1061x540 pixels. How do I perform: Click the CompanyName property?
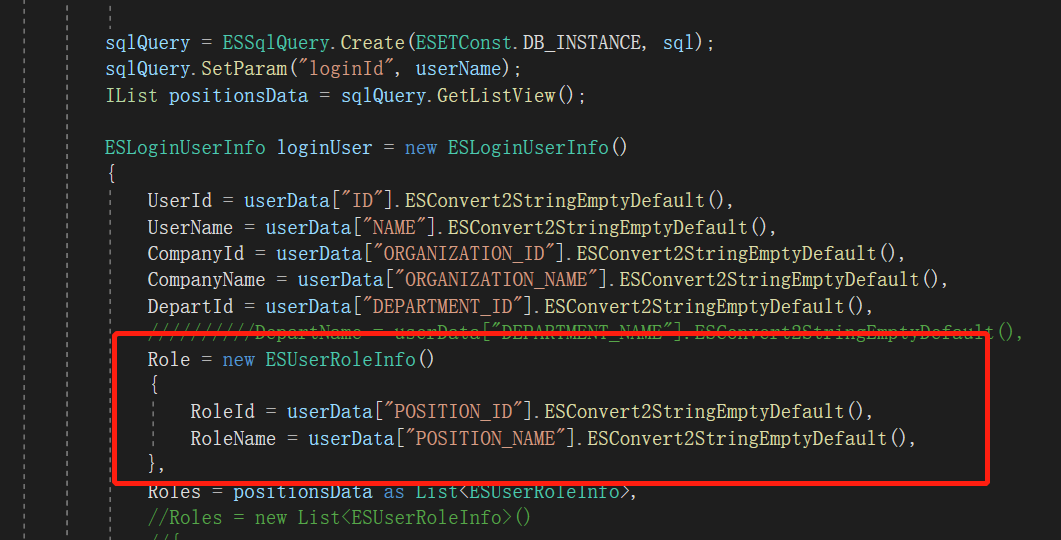(206, 279)
